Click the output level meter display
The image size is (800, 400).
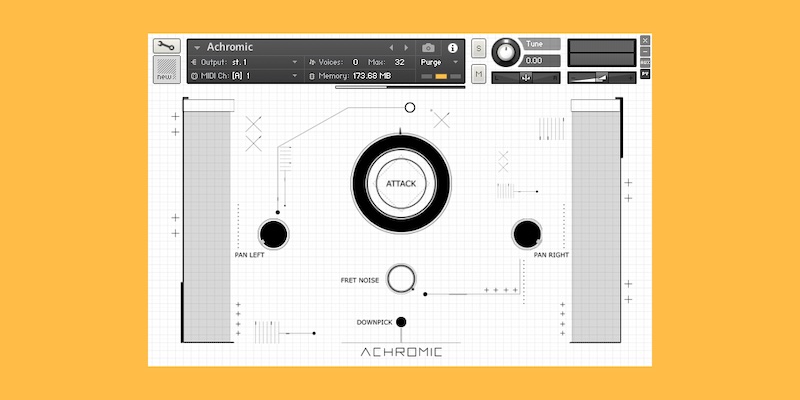(602, 53)
